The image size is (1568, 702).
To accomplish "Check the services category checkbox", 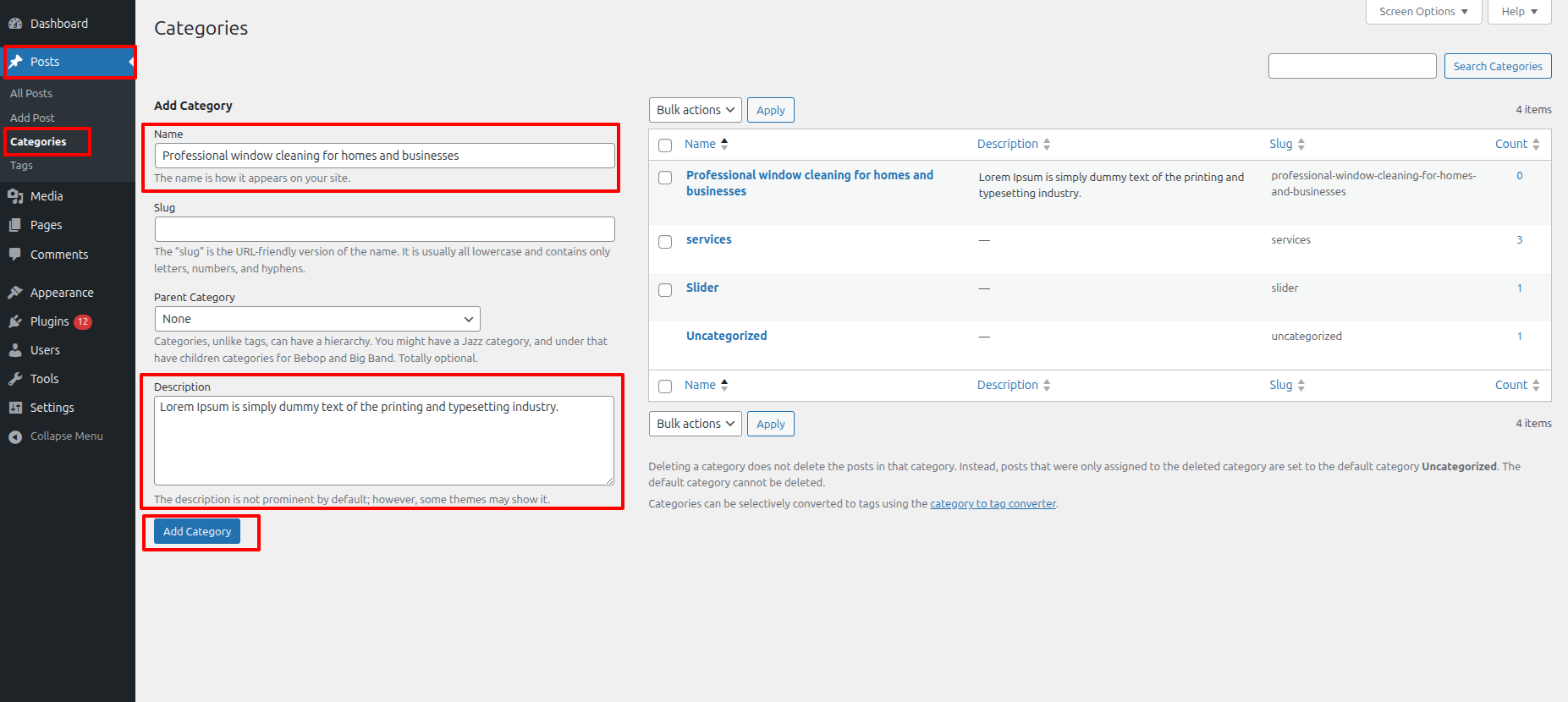I will pos(665,242).
